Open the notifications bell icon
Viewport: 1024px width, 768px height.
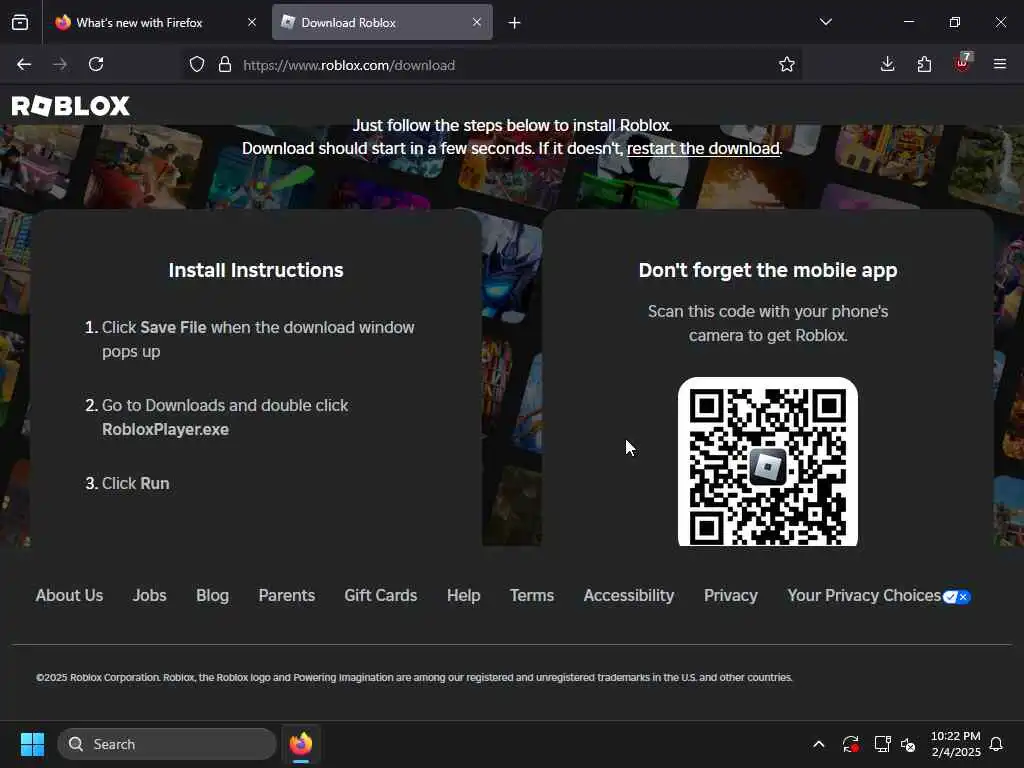point(996,744)
